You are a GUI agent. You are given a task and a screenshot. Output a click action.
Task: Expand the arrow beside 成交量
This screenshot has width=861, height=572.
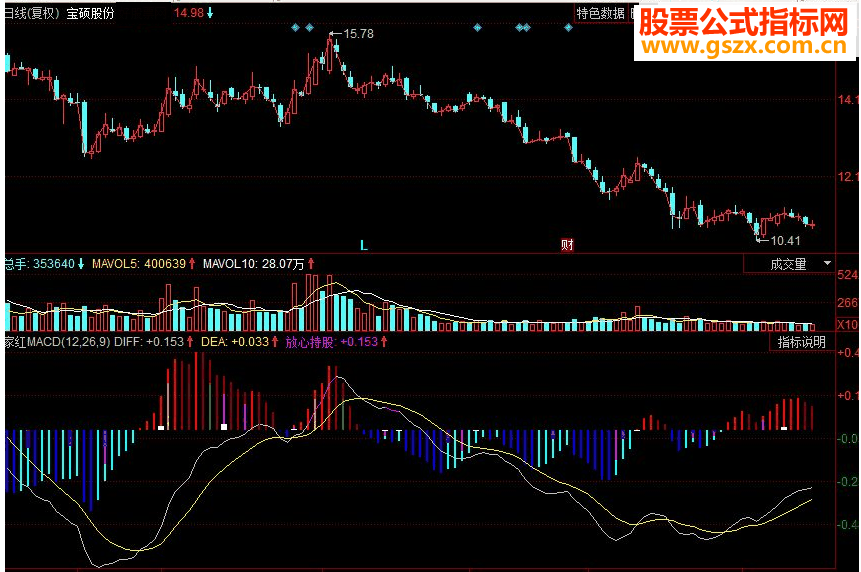(x=827, y=263)
